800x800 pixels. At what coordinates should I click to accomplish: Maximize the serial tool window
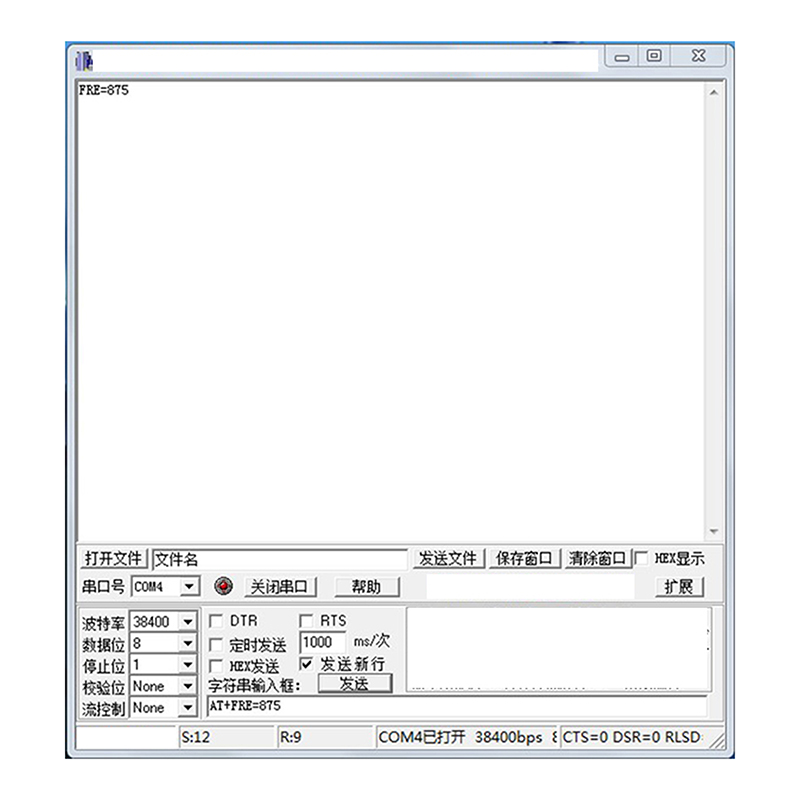pos(654,57)
